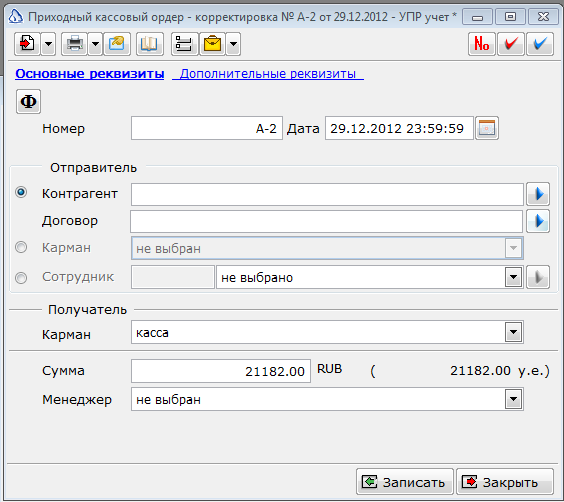Image resolution: width=564 pixels, height=502 pixels.
Task: Click the Записать button
Action: click(405, 482)
